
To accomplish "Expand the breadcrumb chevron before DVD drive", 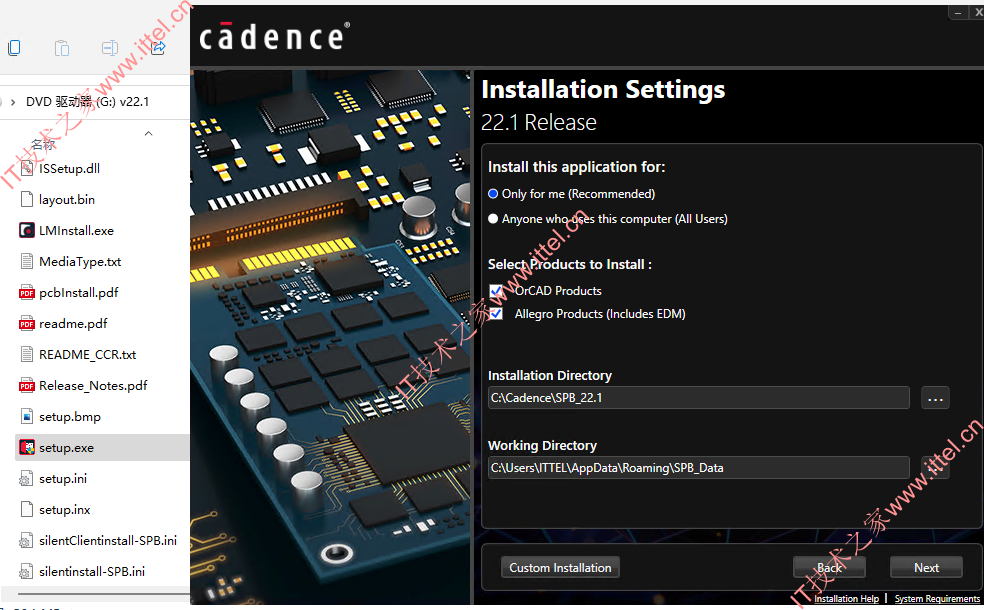I will point(13,102).
